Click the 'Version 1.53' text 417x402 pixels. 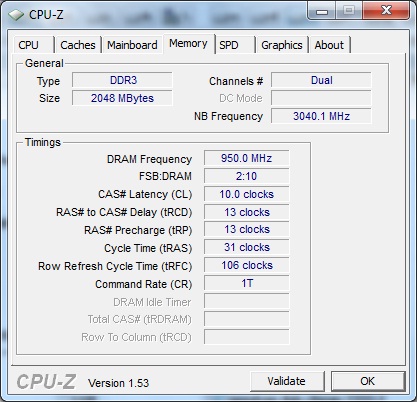tap(118, 383)
